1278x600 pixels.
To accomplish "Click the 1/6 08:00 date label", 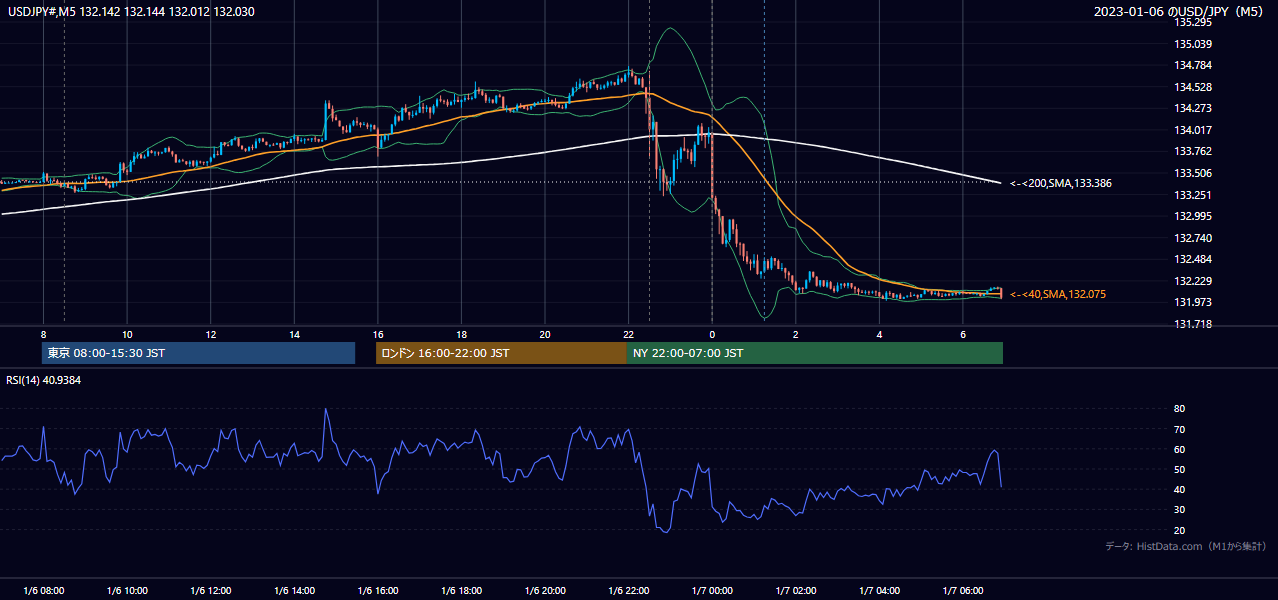I will (43, 591).
